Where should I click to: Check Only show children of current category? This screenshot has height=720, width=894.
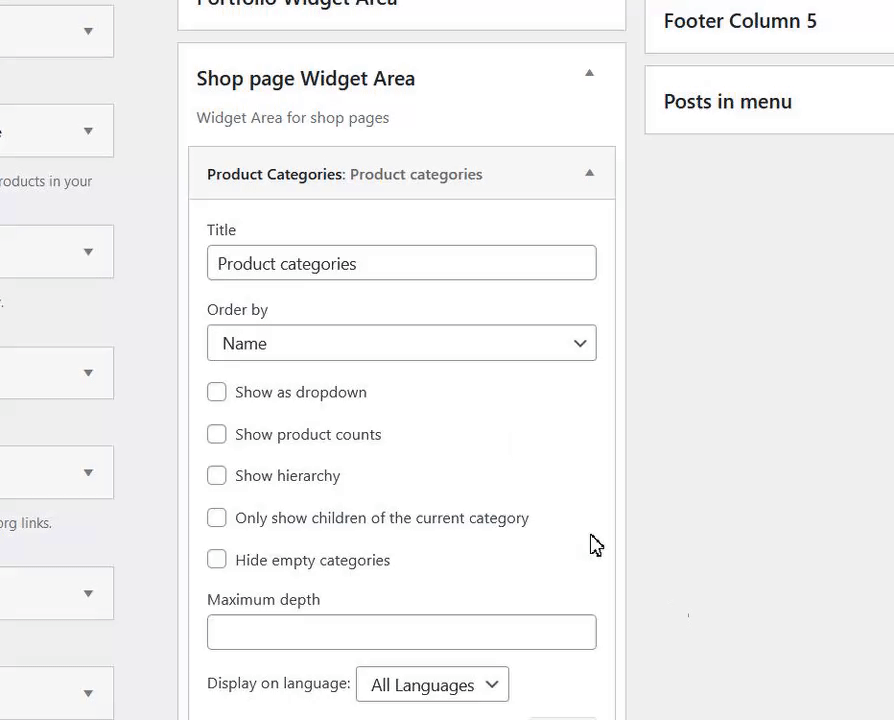click(217, 518)
